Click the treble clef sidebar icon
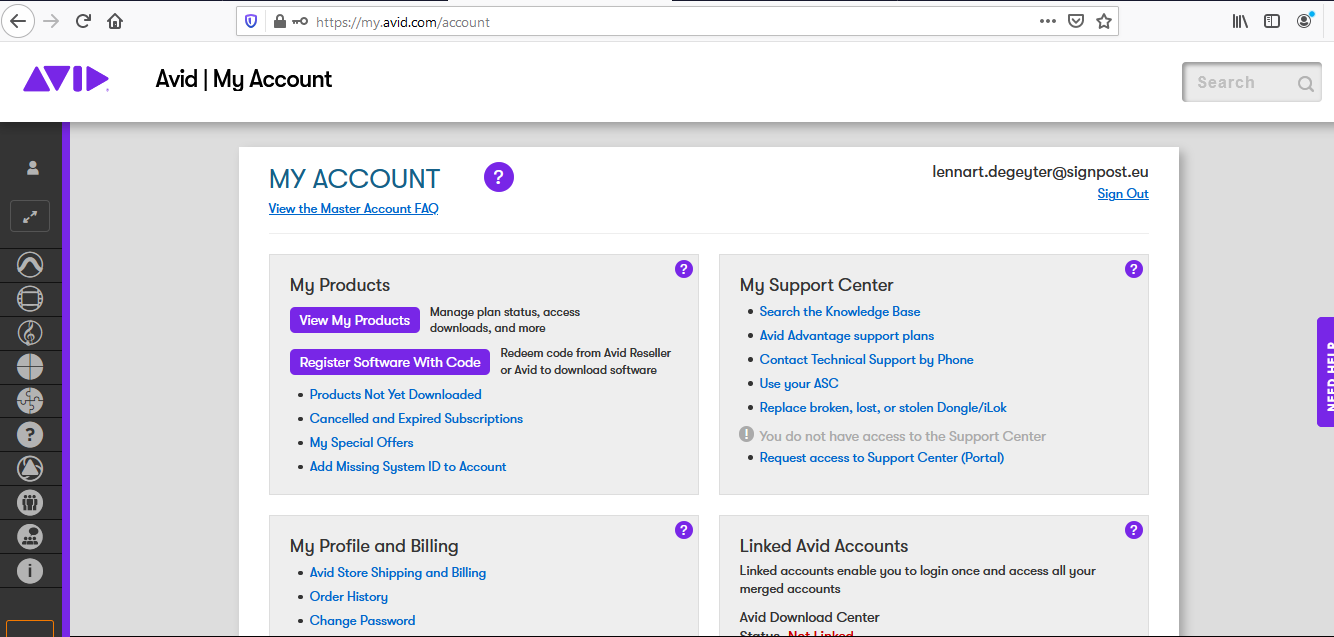 [x=30, y=332]
